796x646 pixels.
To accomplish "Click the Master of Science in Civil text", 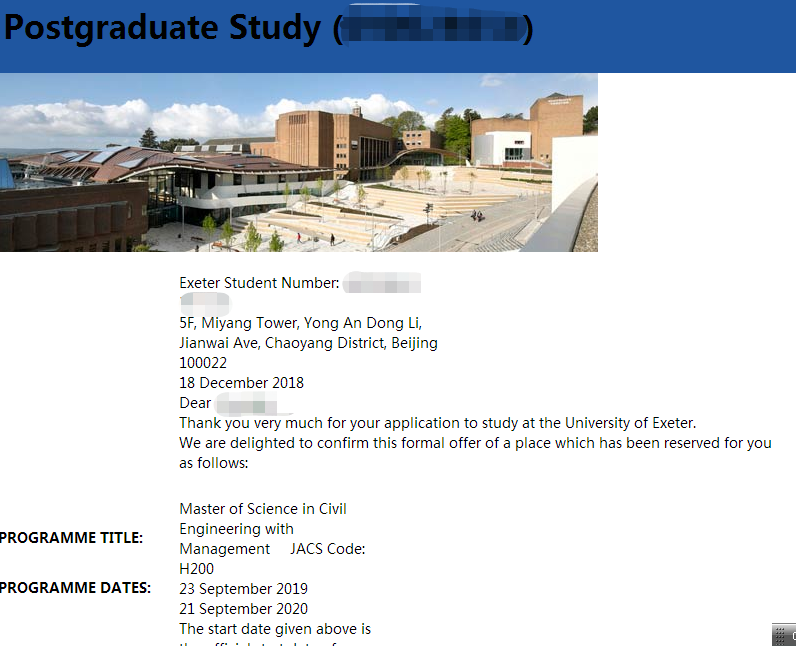I will coord(263,509).
